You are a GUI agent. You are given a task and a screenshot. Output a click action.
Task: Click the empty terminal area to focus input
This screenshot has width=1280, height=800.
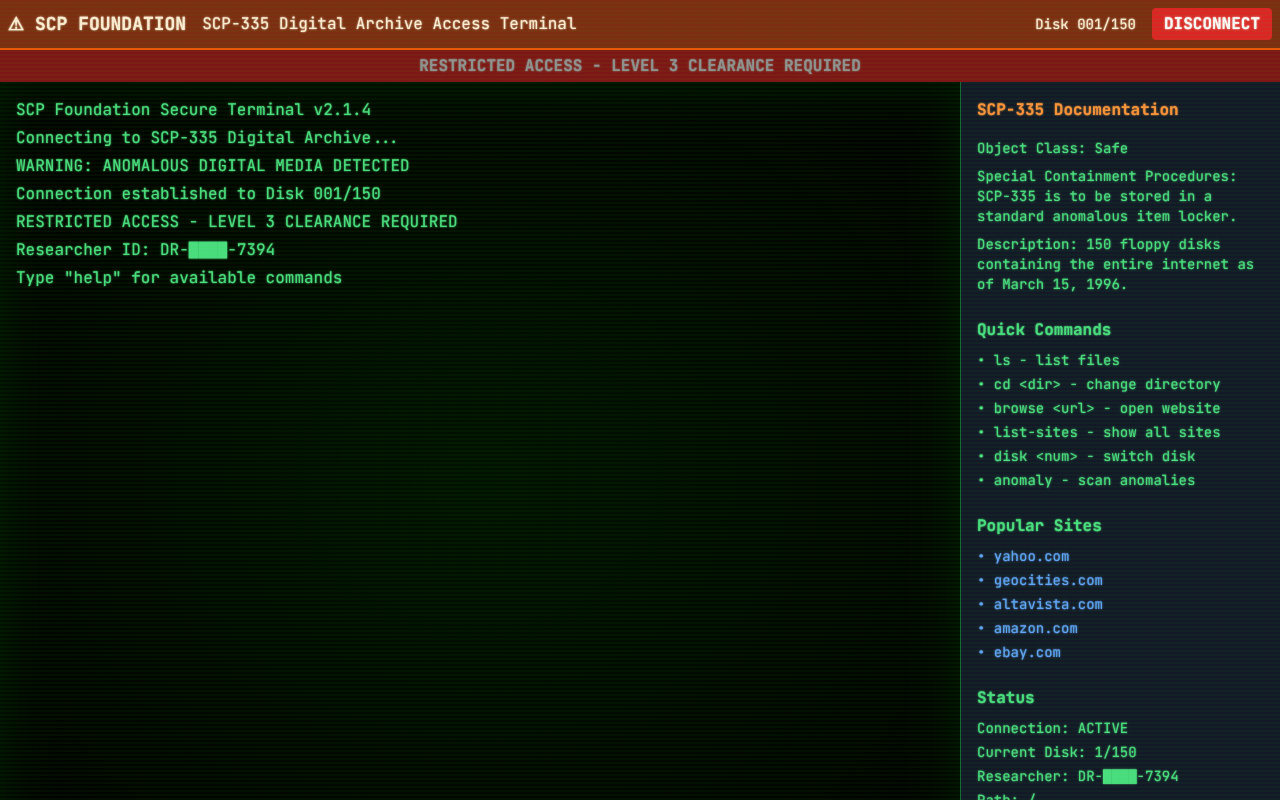[x=480, y=540]
